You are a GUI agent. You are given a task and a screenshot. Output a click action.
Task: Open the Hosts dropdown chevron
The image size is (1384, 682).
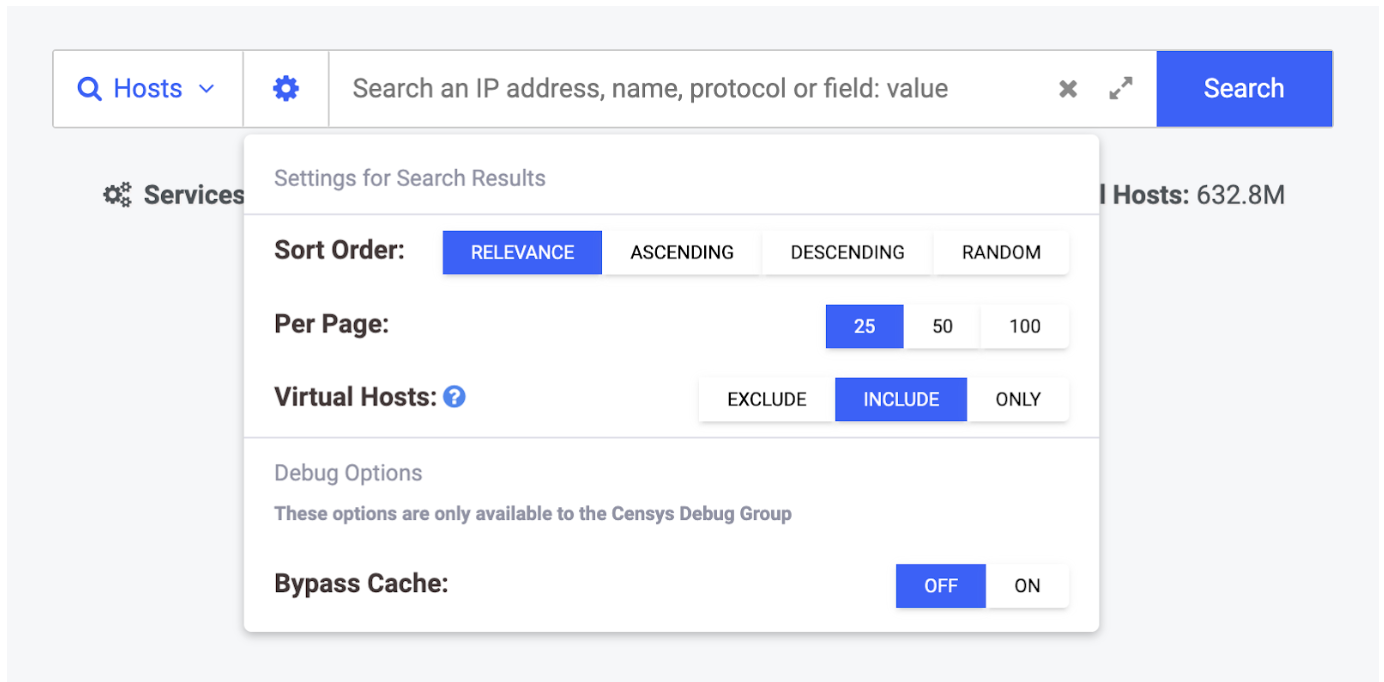207,89
